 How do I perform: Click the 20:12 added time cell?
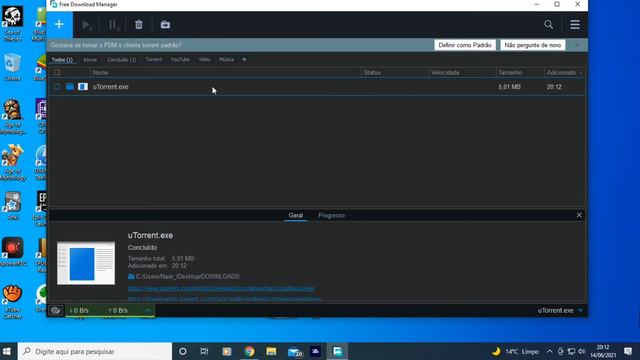click(x=554, y=87)
